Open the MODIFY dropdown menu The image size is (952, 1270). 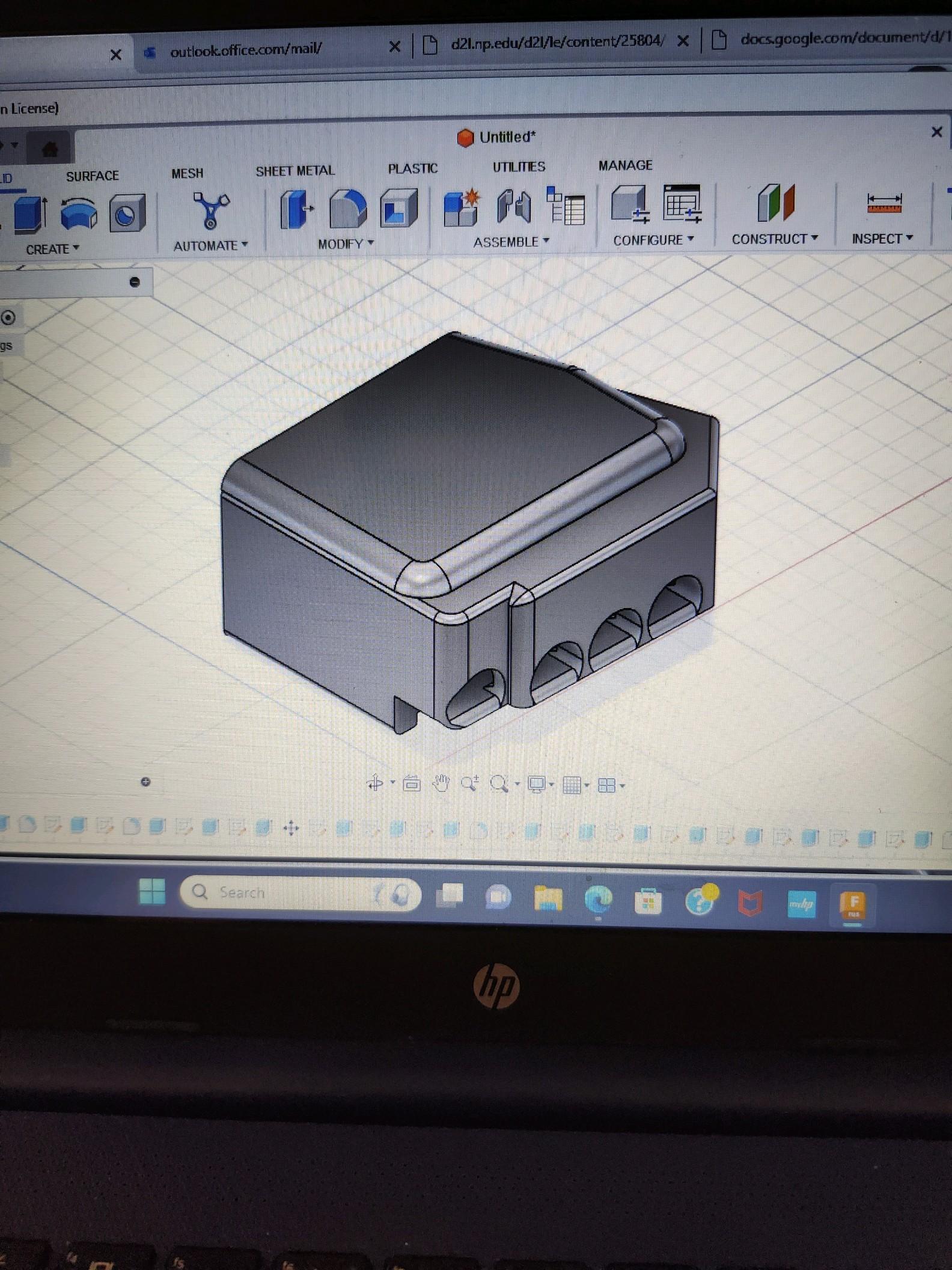coord(346,244)
